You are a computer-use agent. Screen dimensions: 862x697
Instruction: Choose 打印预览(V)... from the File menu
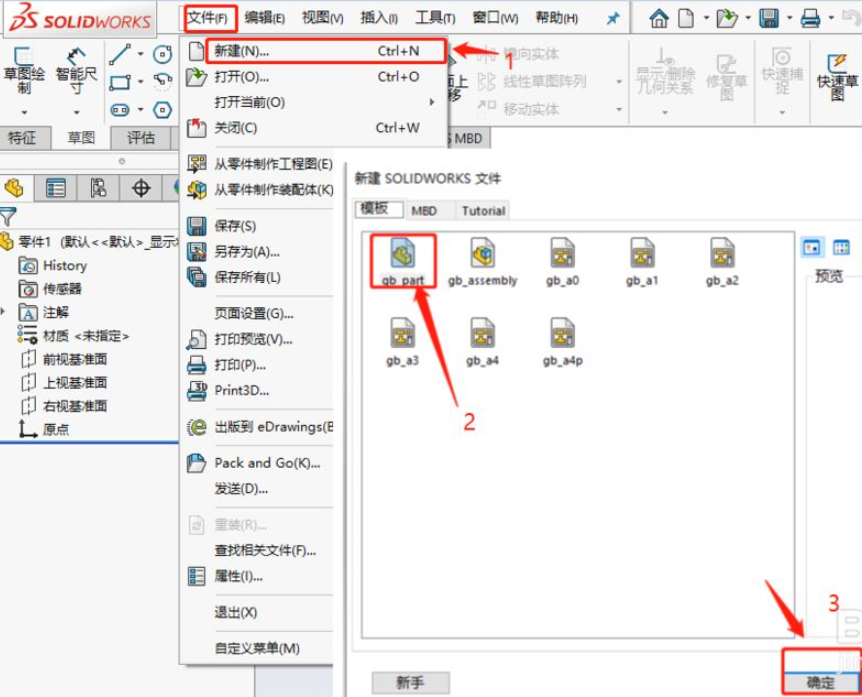click(259, 339)
